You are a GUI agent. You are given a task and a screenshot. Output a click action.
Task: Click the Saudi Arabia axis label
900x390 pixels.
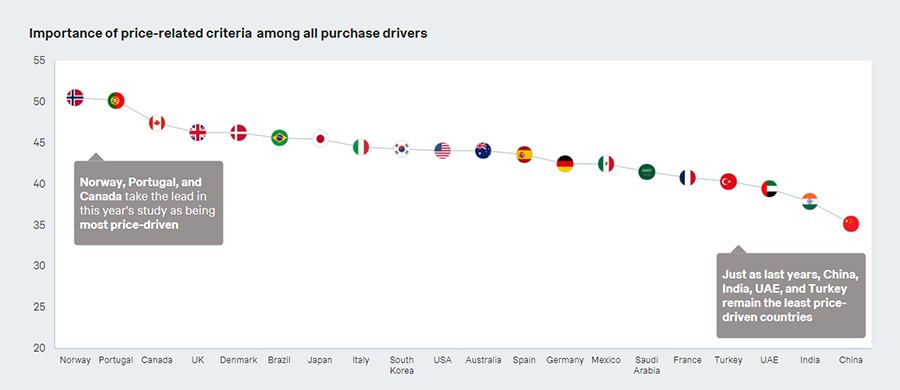pos(647,365)
